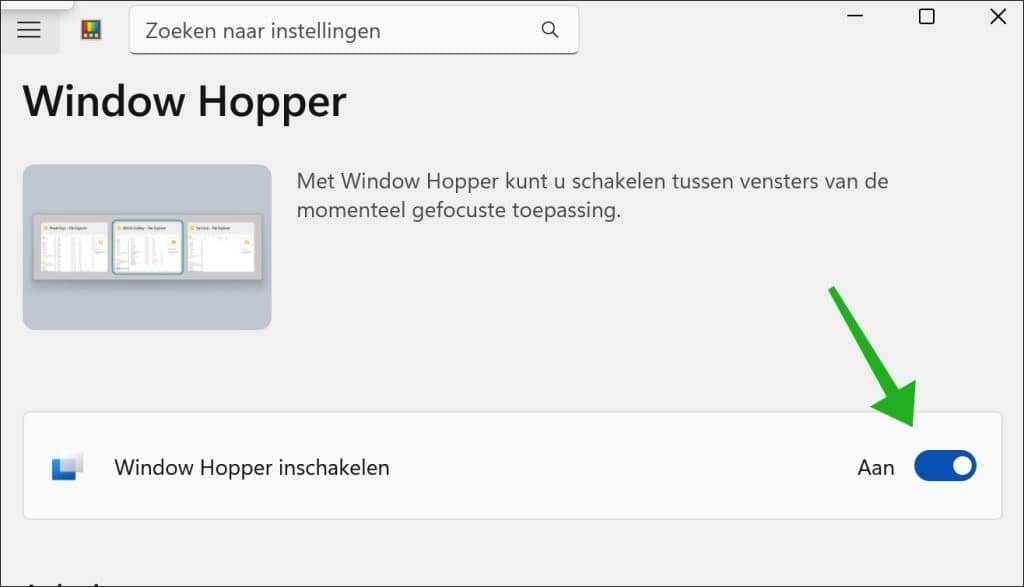Toggle the Window Hopper inschakelen switch

(945, 466)
